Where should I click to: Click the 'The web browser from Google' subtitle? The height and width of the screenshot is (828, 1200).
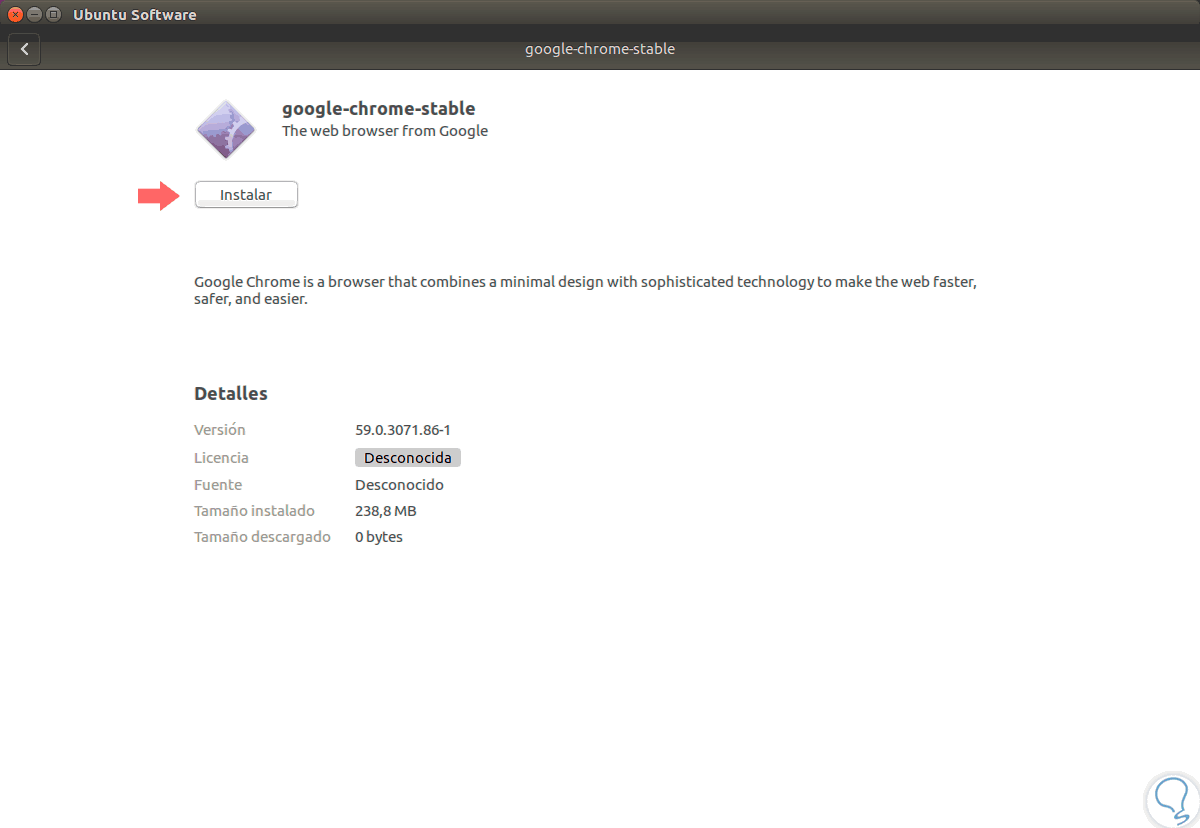click(x=385, y=131)
